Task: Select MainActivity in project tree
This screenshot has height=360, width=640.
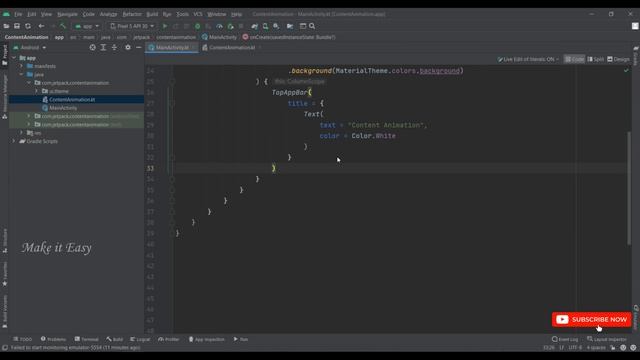Action: click(x=63, y=108)
